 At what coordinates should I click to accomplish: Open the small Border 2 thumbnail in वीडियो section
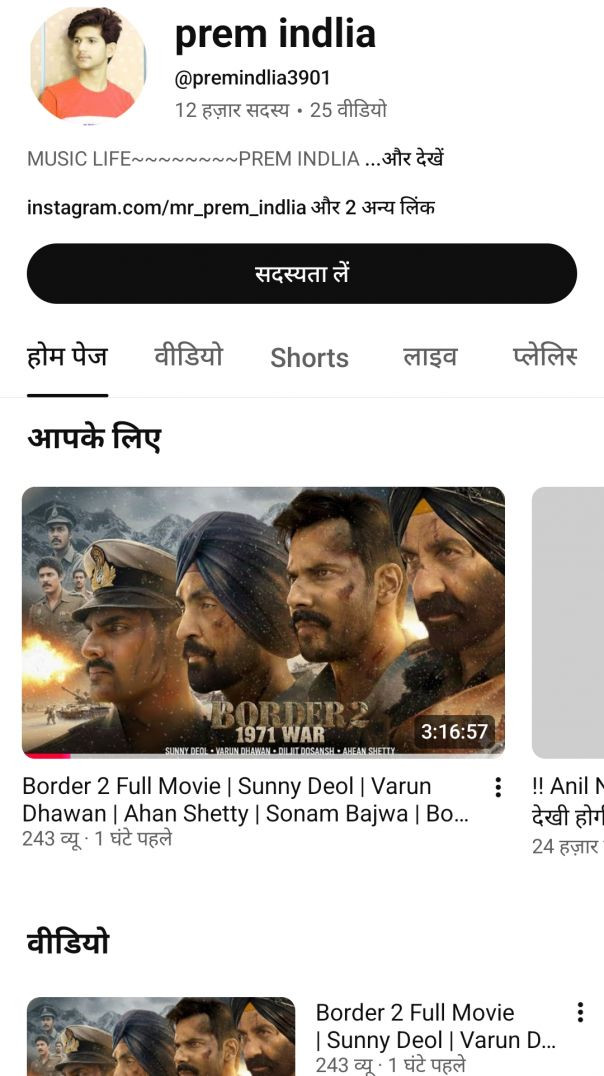pyautogui.click(x=161, y=1036)
